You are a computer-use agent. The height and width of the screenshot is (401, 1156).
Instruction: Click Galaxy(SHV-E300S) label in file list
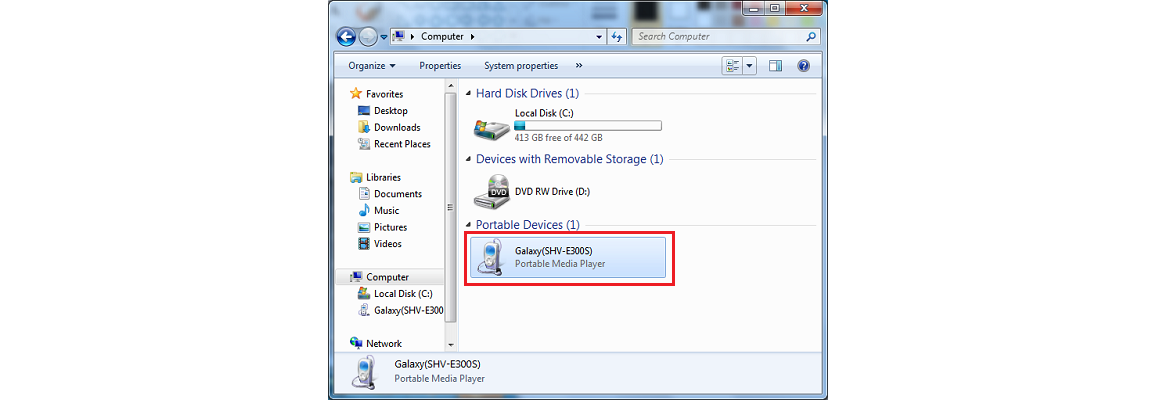553,251
